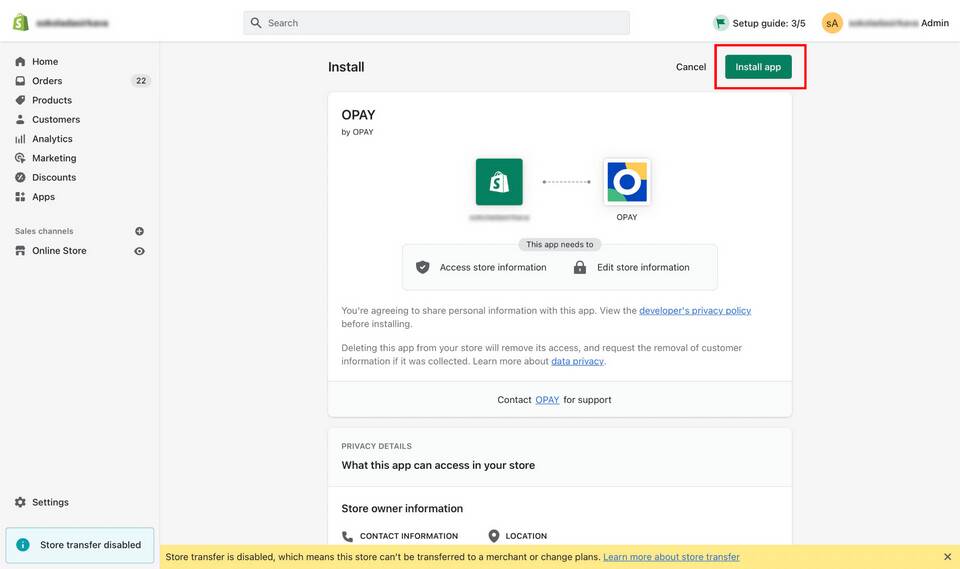Click the Analytics bar chart icon
Viewport: 960px width, 569px height.
coord(20,138)
